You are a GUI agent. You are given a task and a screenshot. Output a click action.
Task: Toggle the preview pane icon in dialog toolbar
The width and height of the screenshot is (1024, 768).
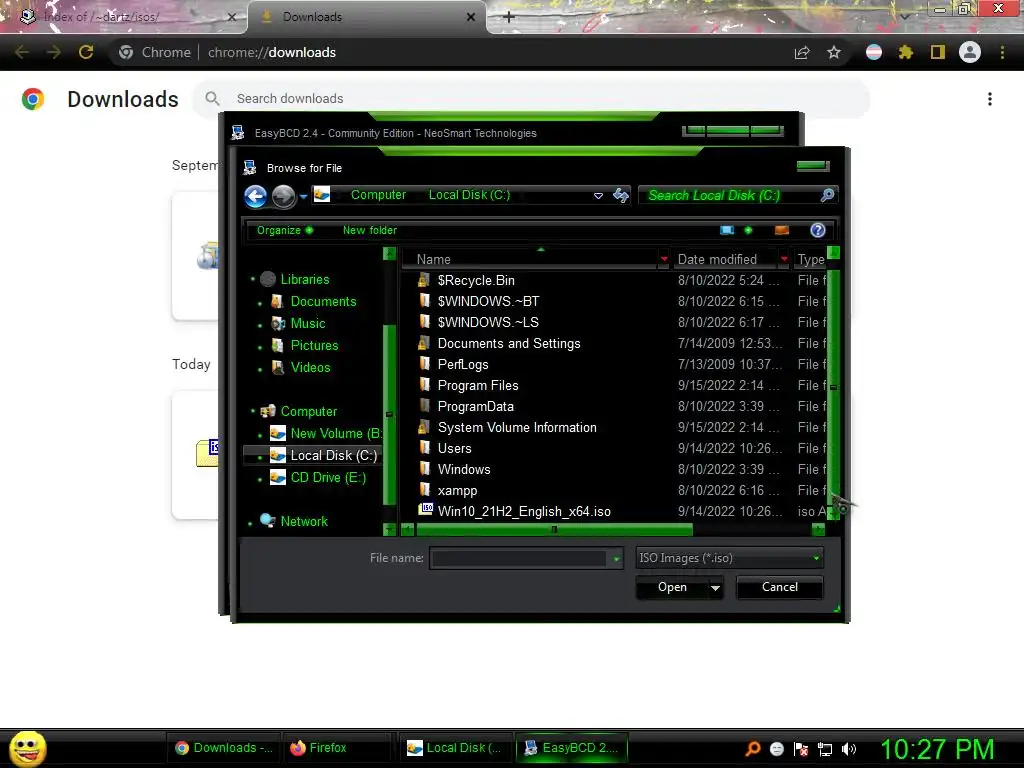pos(782,230)
